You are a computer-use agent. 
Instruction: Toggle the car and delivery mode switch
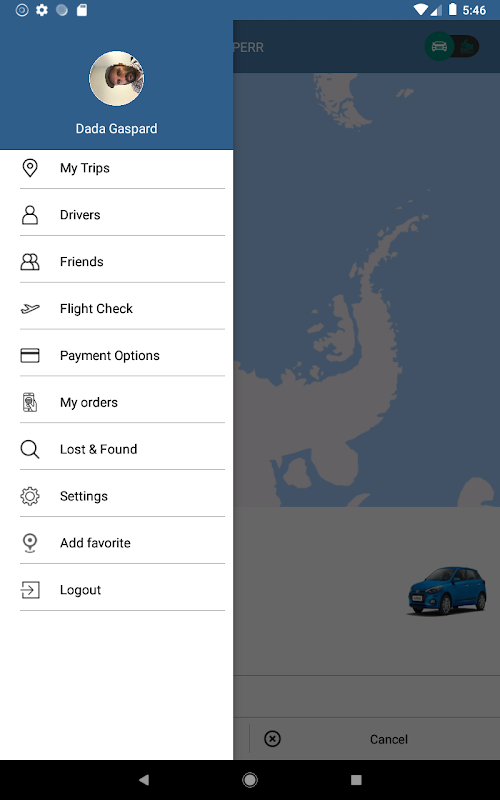click(452, 47)
